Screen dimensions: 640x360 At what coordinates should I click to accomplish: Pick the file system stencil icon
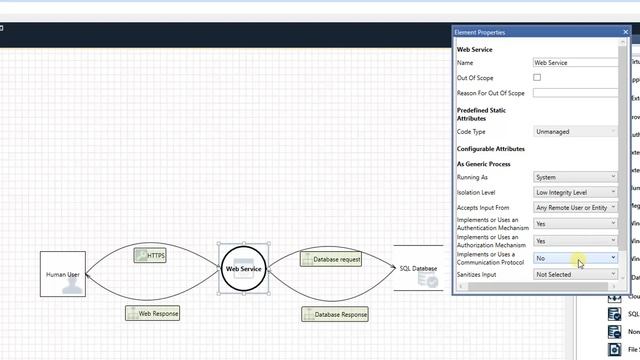[x=614, y=349]
